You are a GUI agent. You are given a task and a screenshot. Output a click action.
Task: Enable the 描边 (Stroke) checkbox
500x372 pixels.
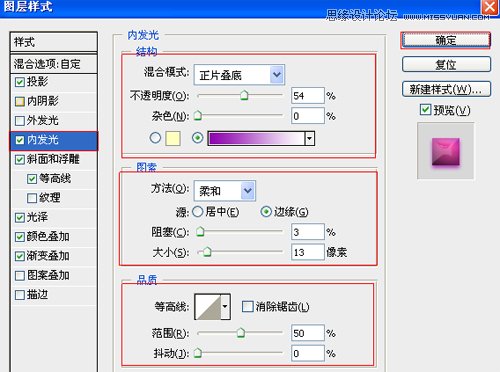point(20,295)
